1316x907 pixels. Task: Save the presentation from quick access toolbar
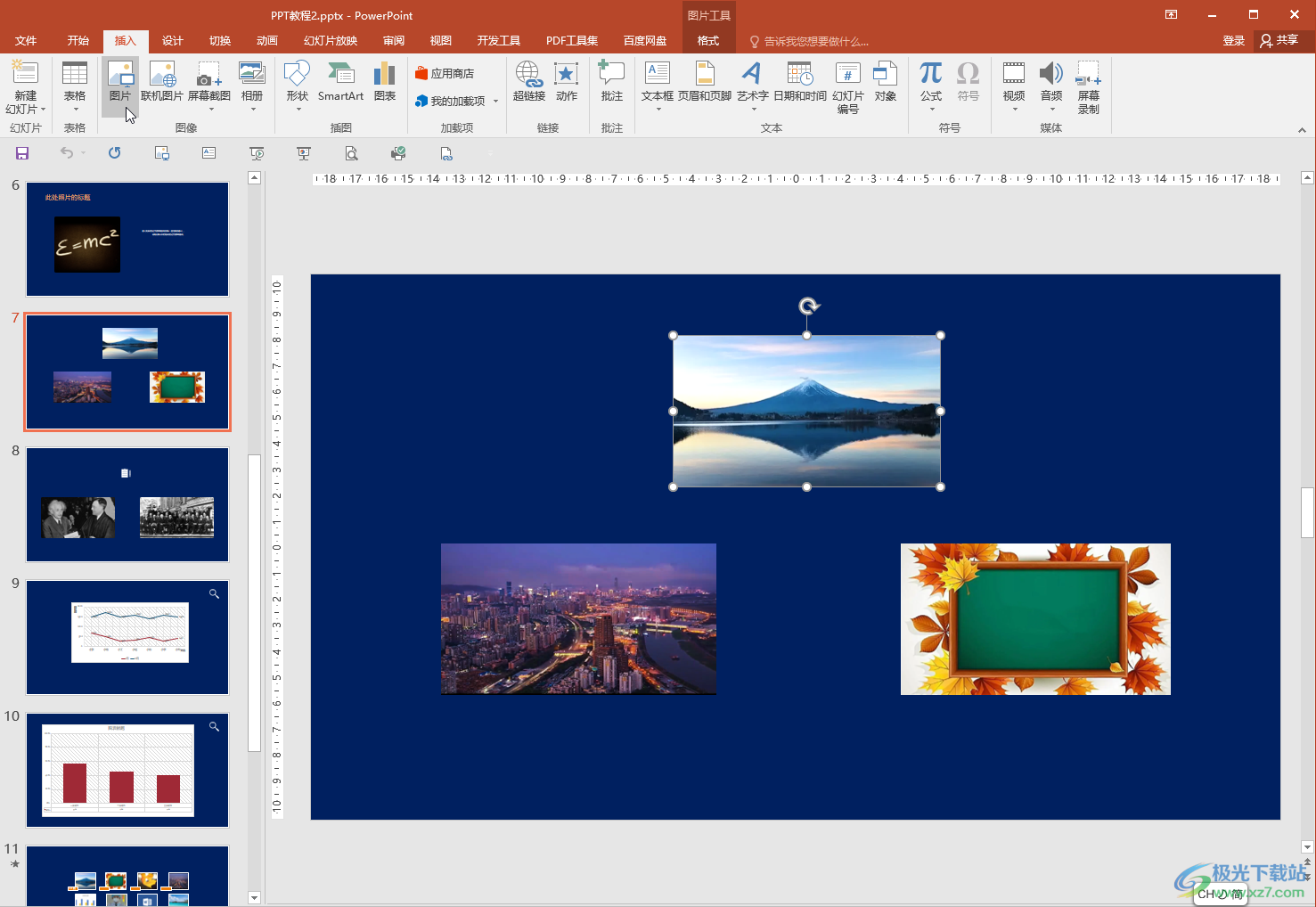coord(22,153)
